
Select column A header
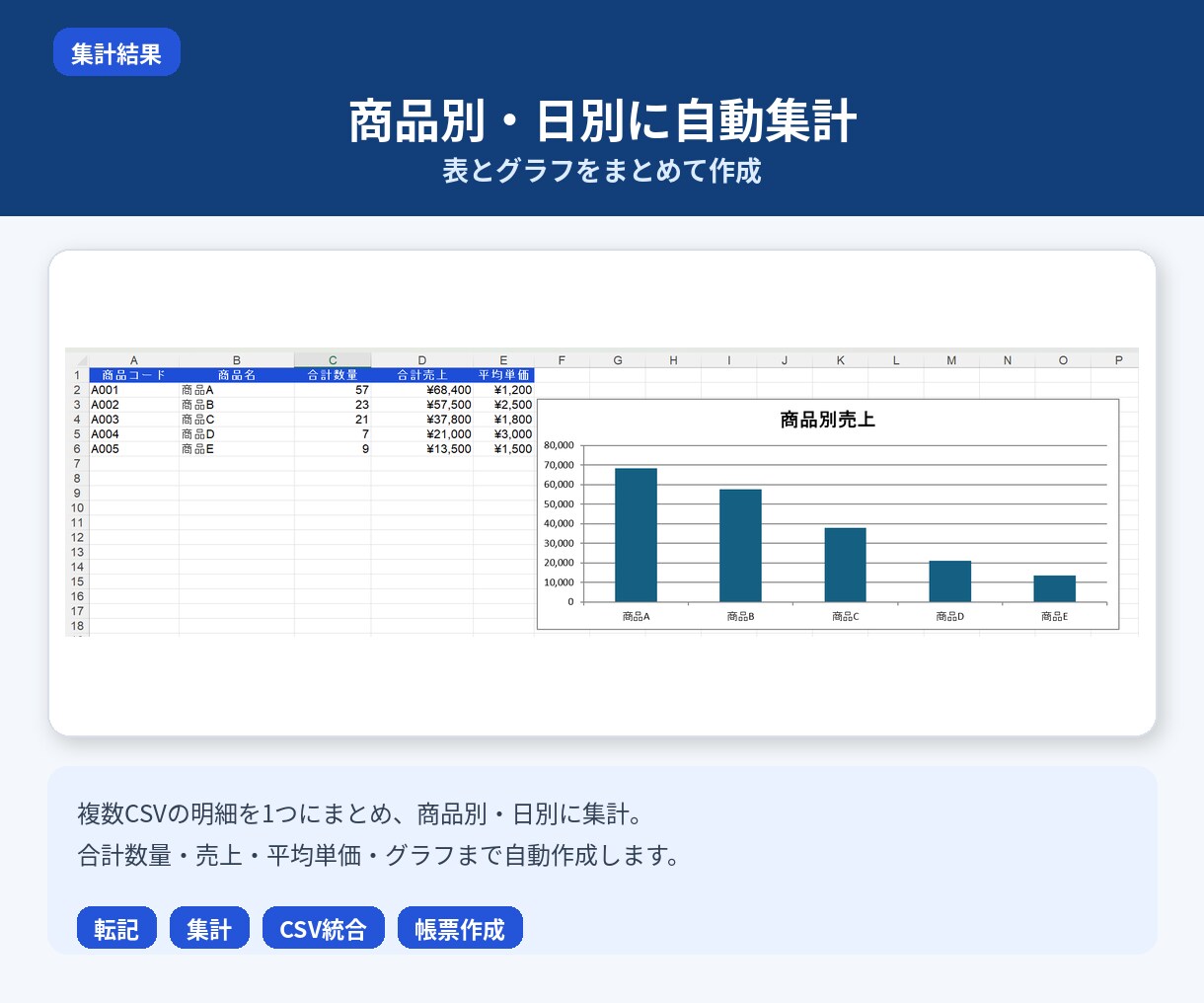click(134, 360)
